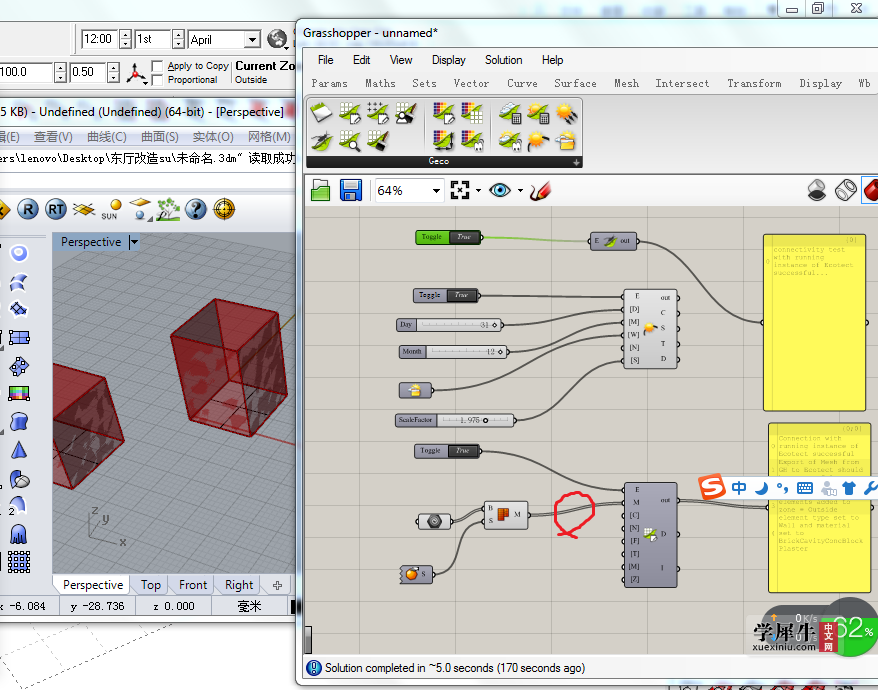Click the green selected Toggle component
Screen dimensions: 878x690
click(x=449, y=237)
